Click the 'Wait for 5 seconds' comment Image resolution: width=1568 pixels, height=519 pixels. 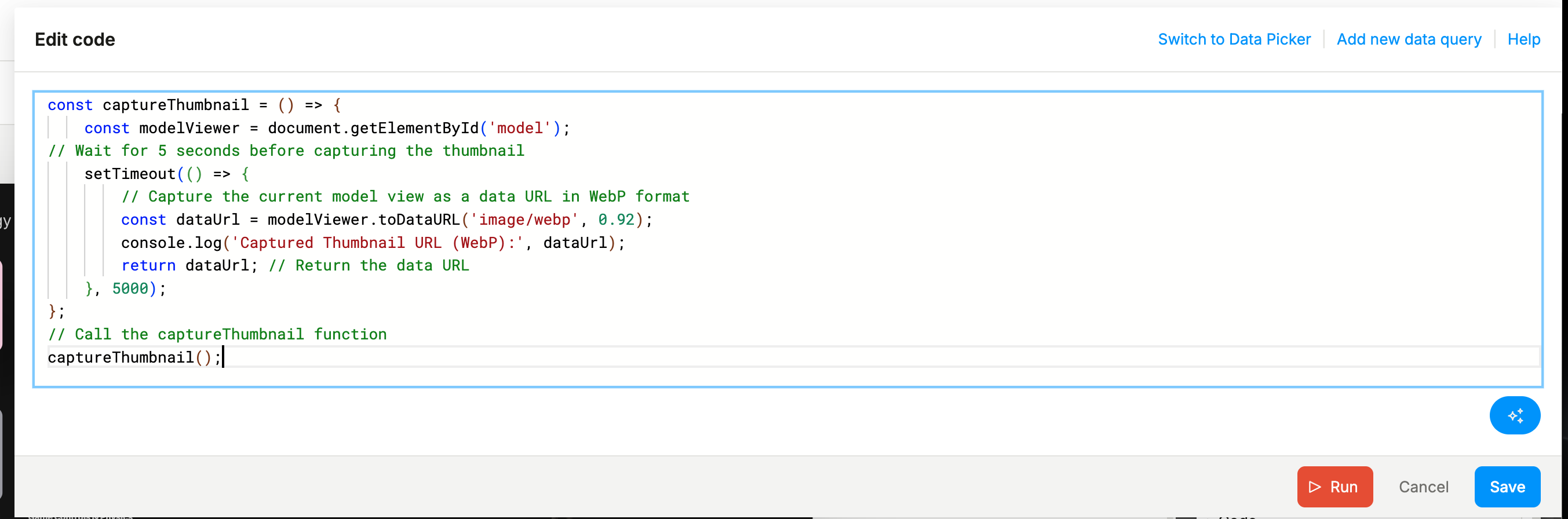(286, 151)
